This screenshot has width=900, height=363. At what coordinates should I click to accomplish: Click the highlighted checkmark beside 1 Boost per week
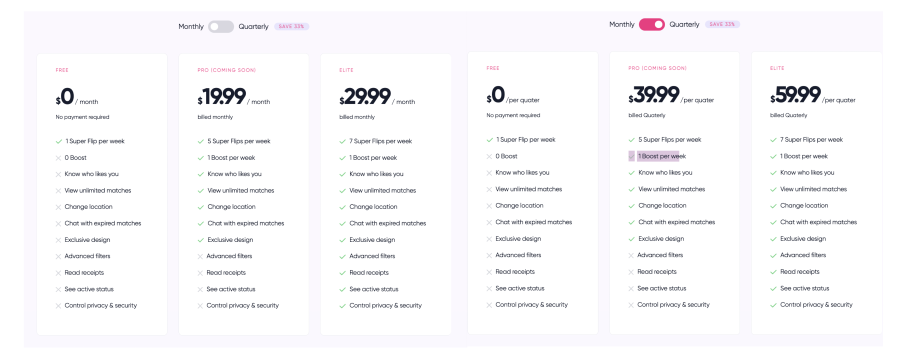(631, 156)
